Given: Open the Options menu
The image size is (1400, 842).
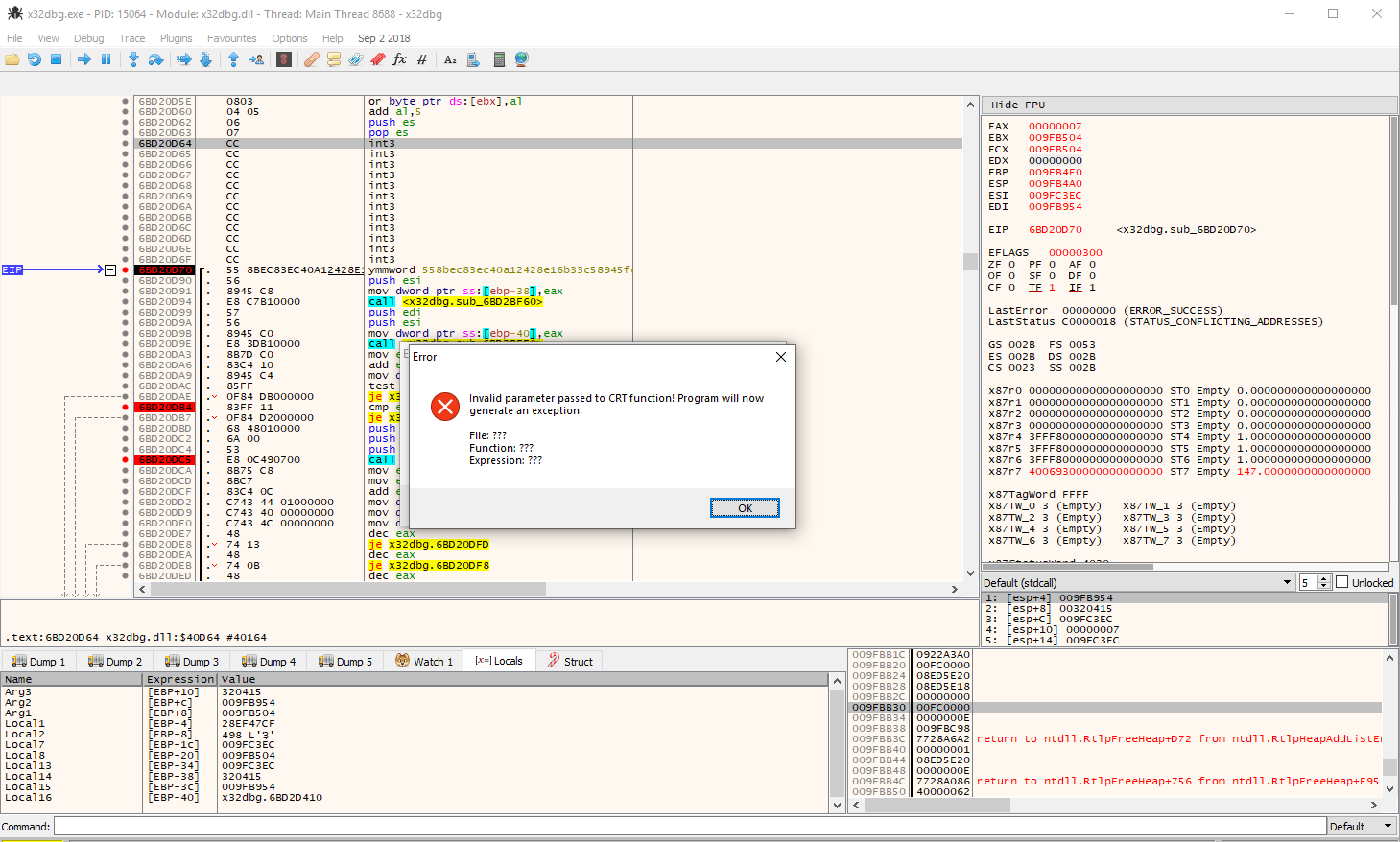Looking at the screenshot, I should click(x=289, y=38).
